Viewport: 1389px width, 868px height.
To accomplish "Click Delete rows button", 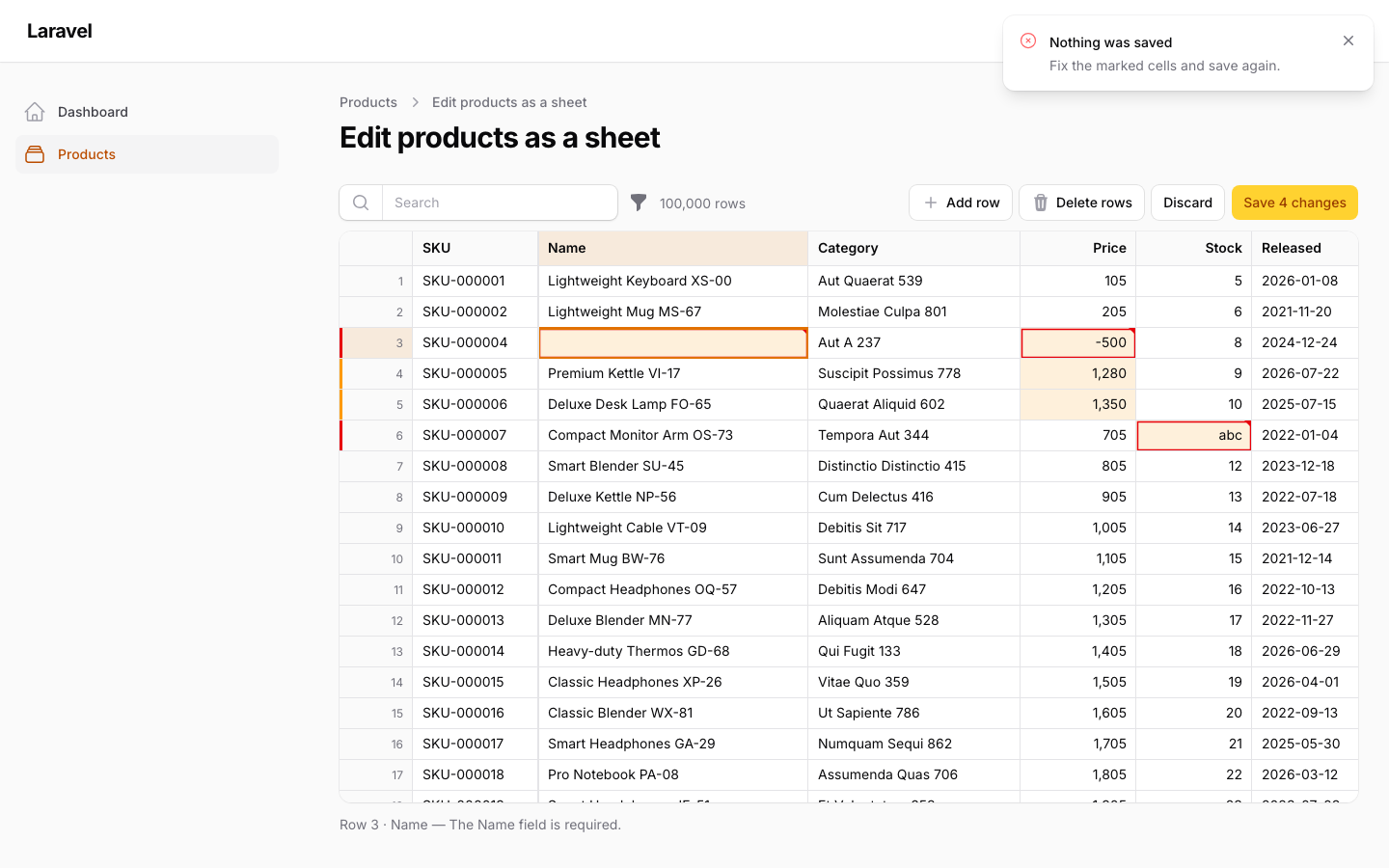I will tap(1082, 203).
